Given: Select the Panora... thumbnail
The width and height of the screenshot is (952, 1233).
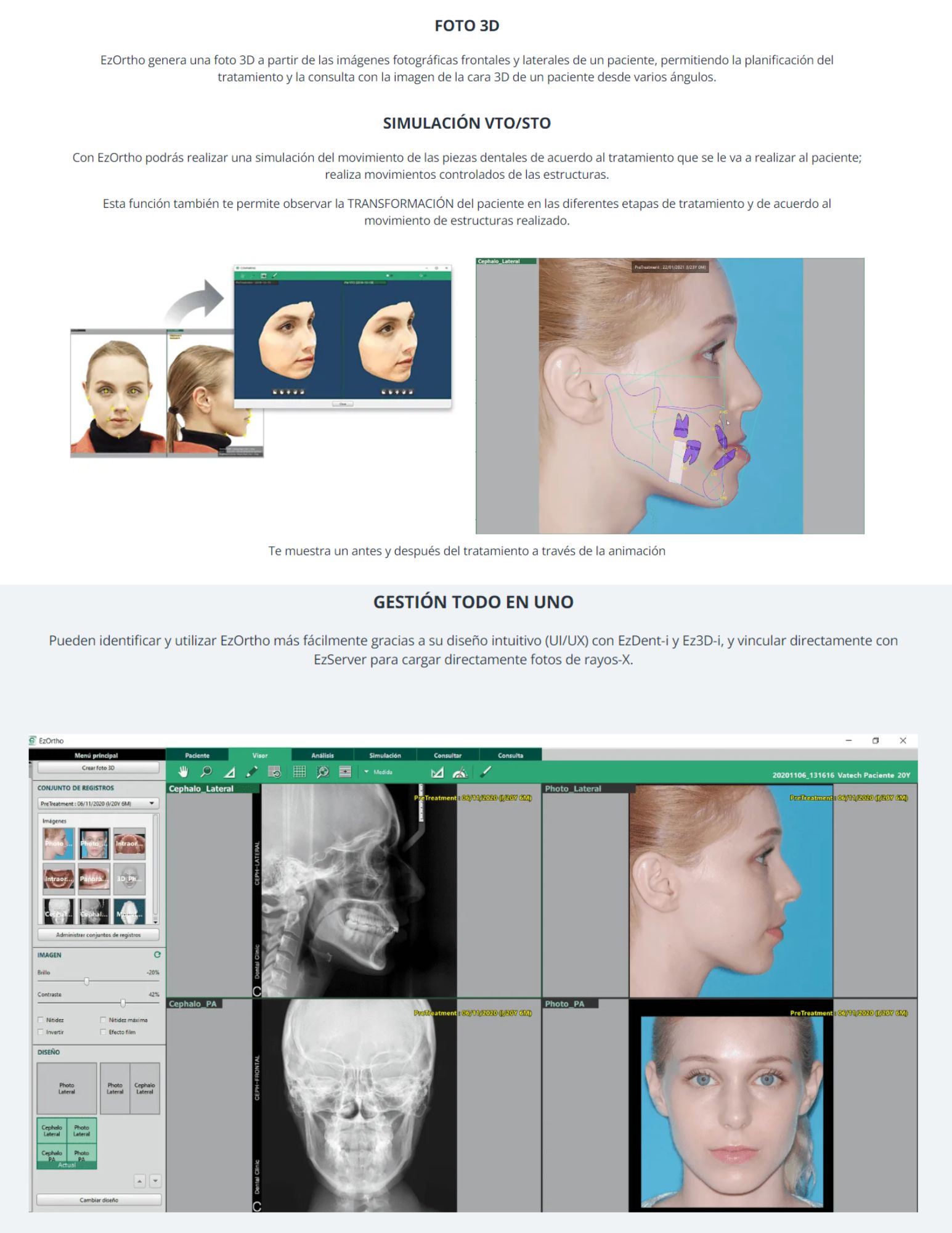Looking at the screenshot, I should pyautogui.click(x=94, y=879).
